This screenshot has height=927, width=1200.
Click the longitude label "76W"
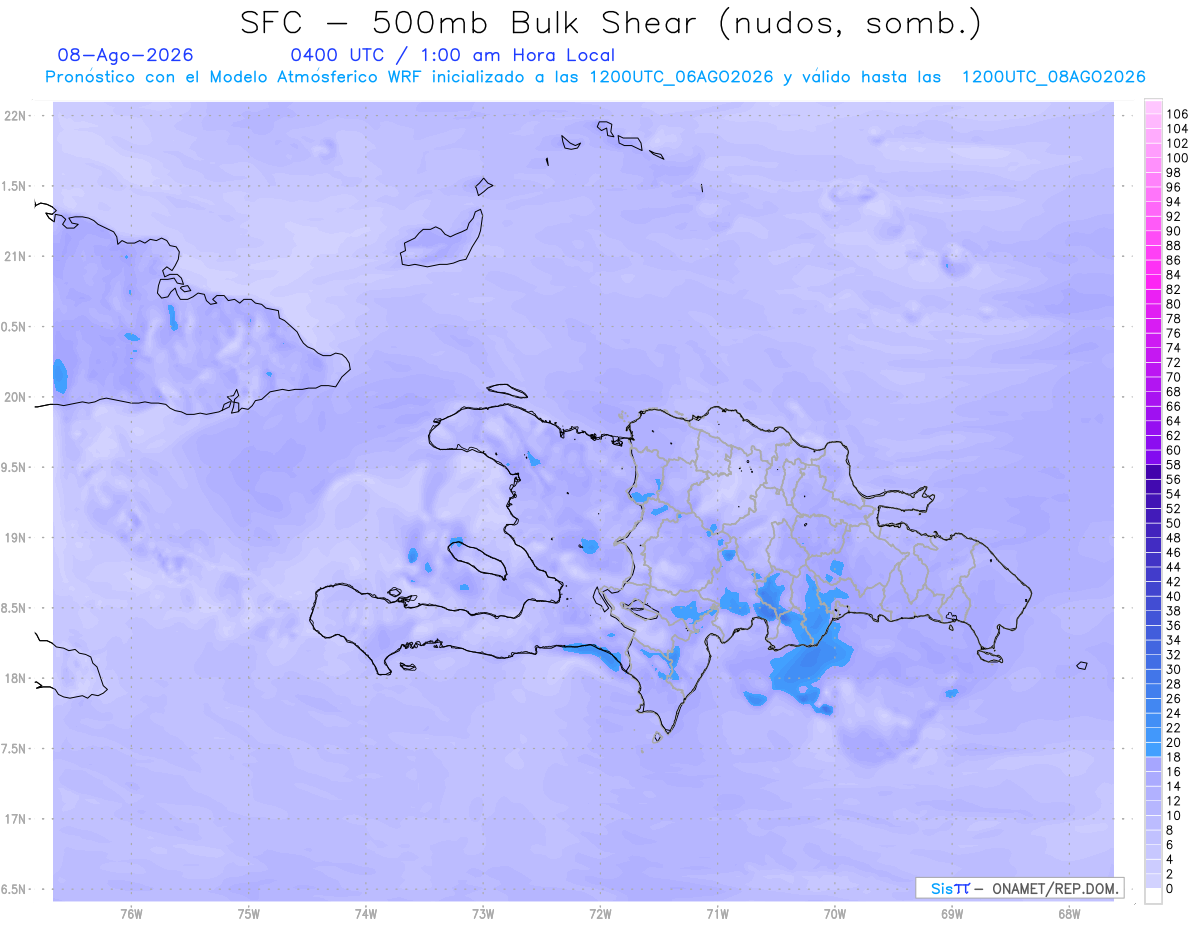tap(131, 914)
